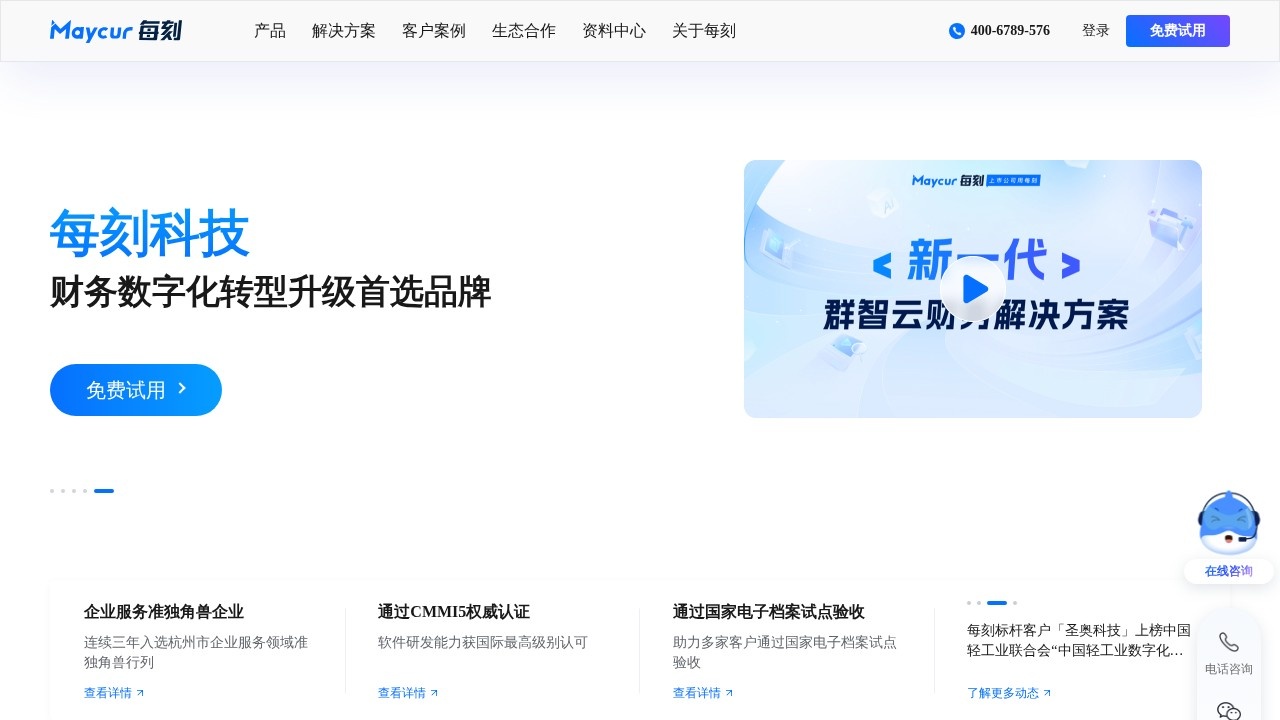Open 查看详情 under 企业服务准独角兽企业

108,693
